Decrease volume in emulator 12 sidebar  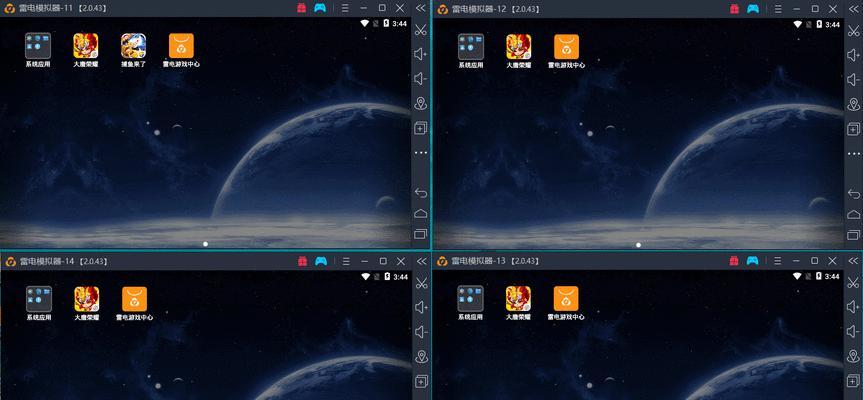pos(854,80)
